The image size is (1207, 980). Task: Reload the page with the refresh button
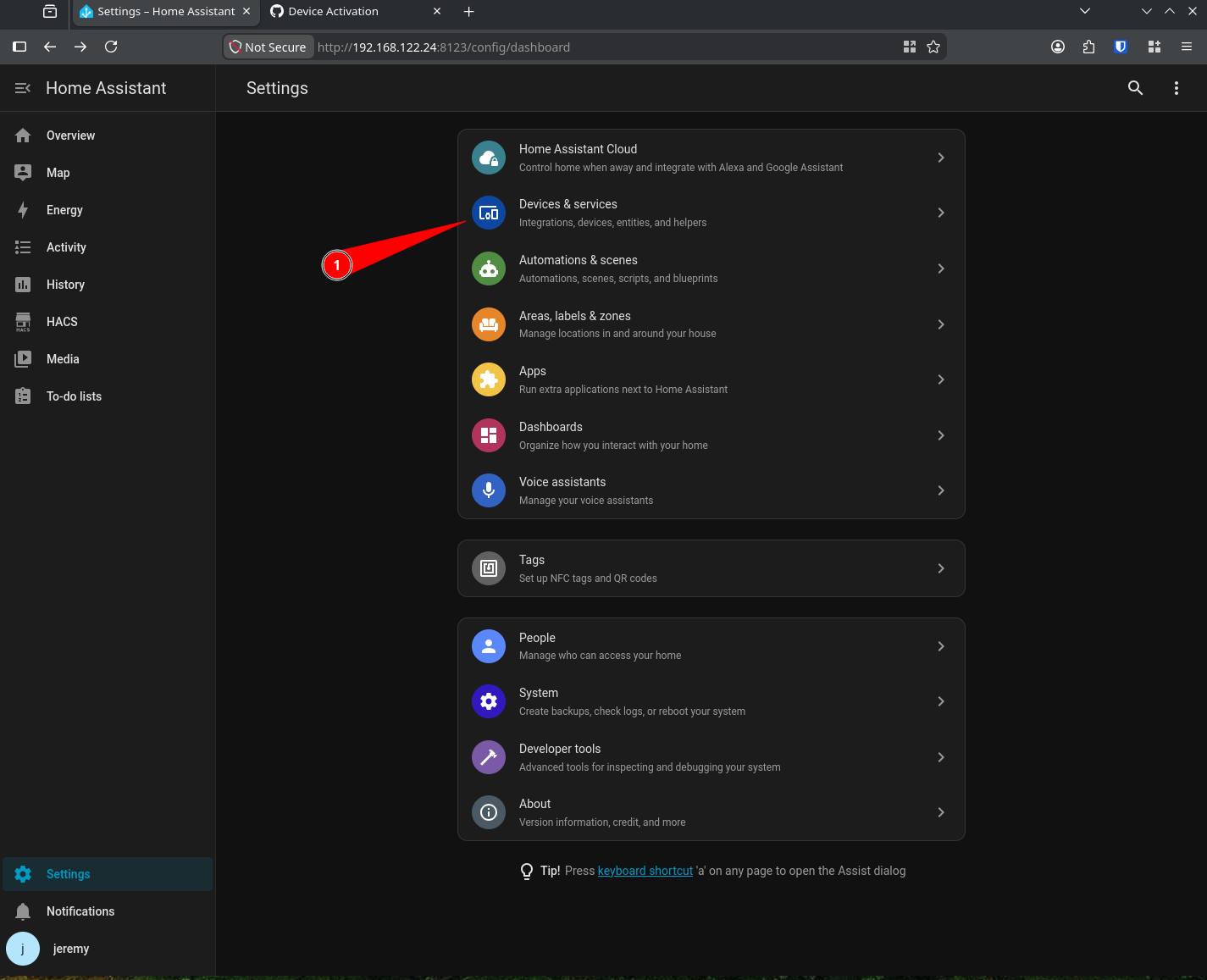point(111,47)
